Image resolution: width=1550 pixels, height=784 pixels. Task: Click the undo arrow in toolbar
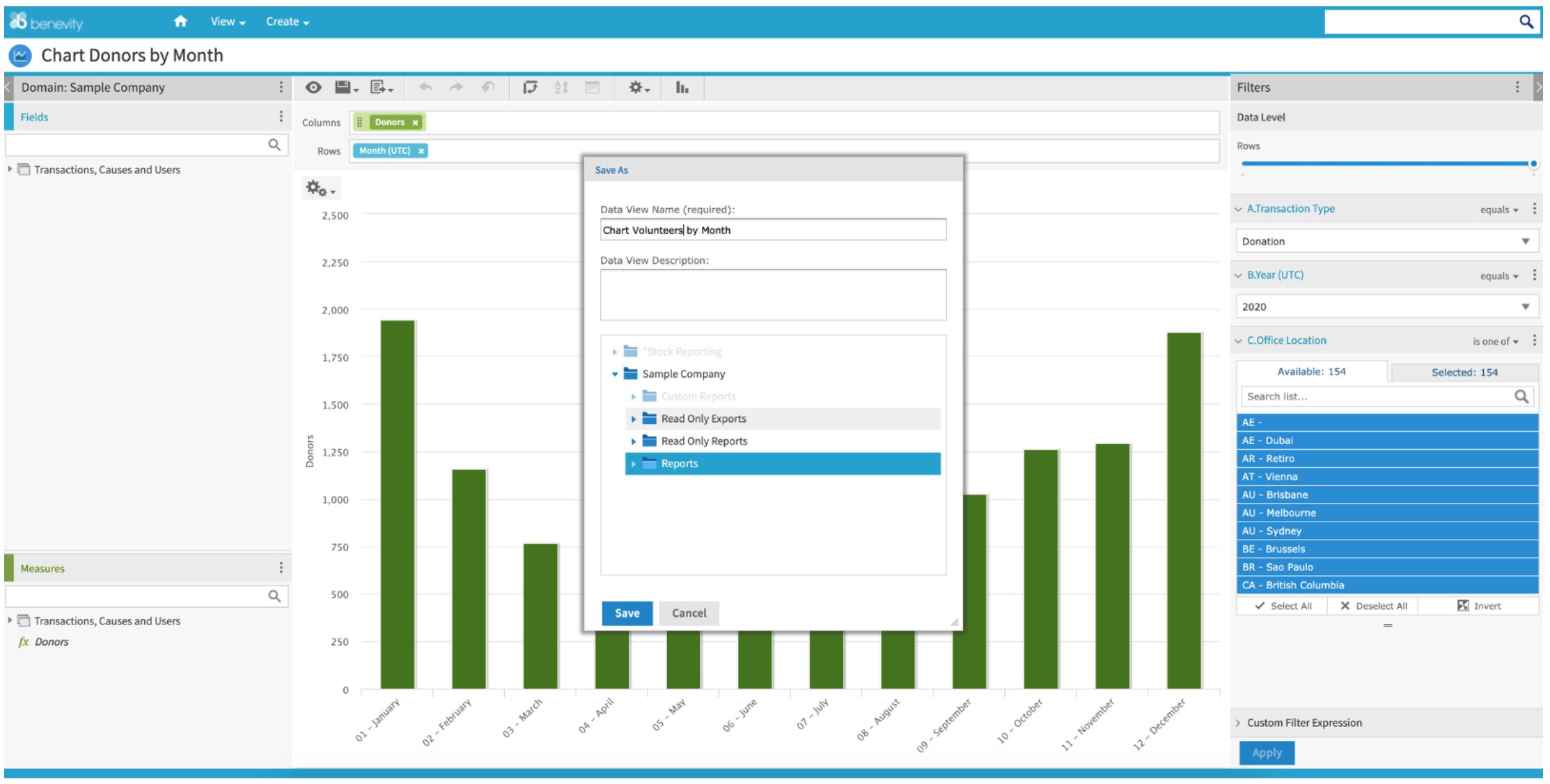(x=425, y=87)
